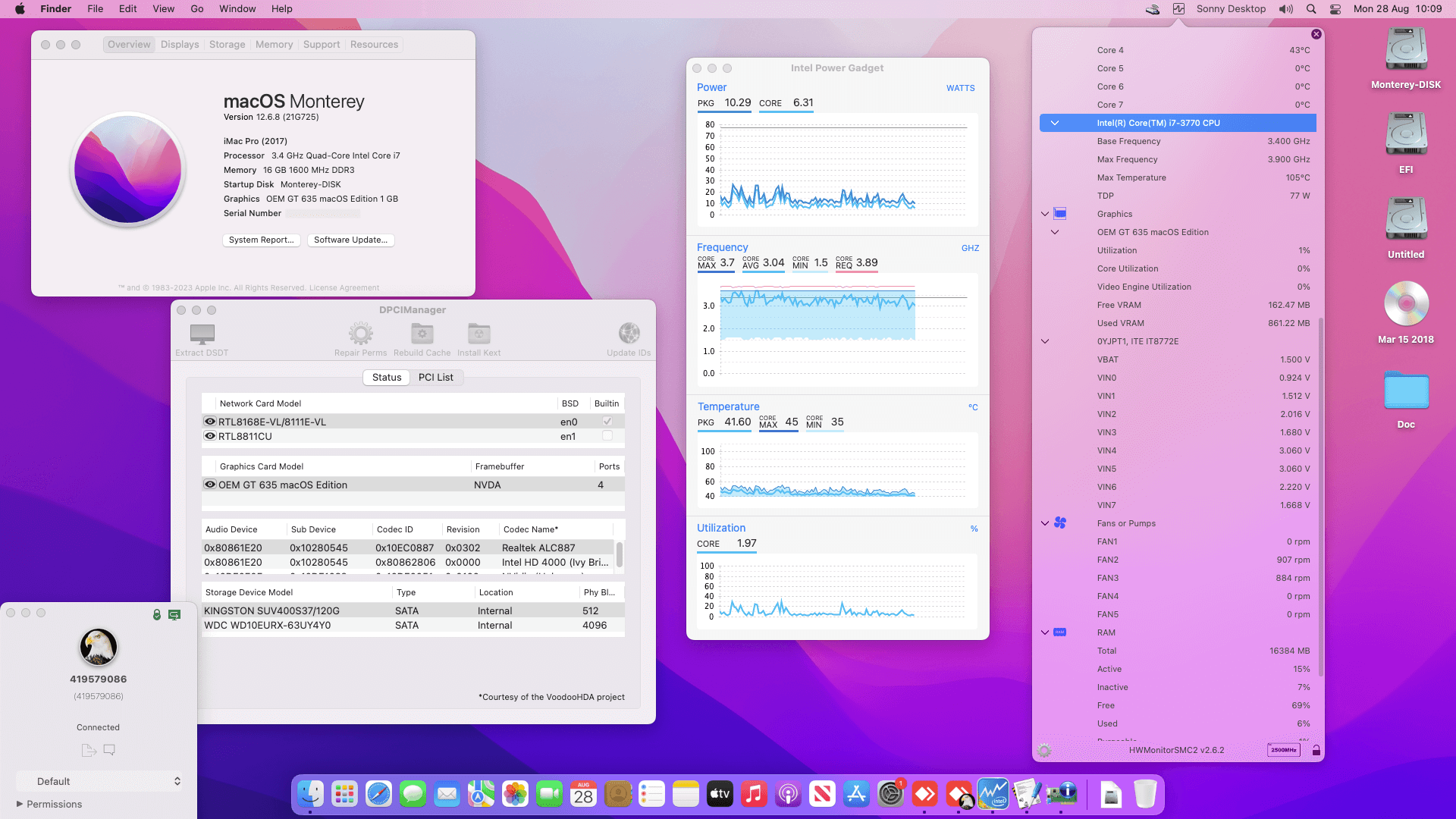Image resolution: width=1456 pixels, height=819 pixels.
Task: Click audio device list scrollbar in DPCIManager
Action: 620,554
